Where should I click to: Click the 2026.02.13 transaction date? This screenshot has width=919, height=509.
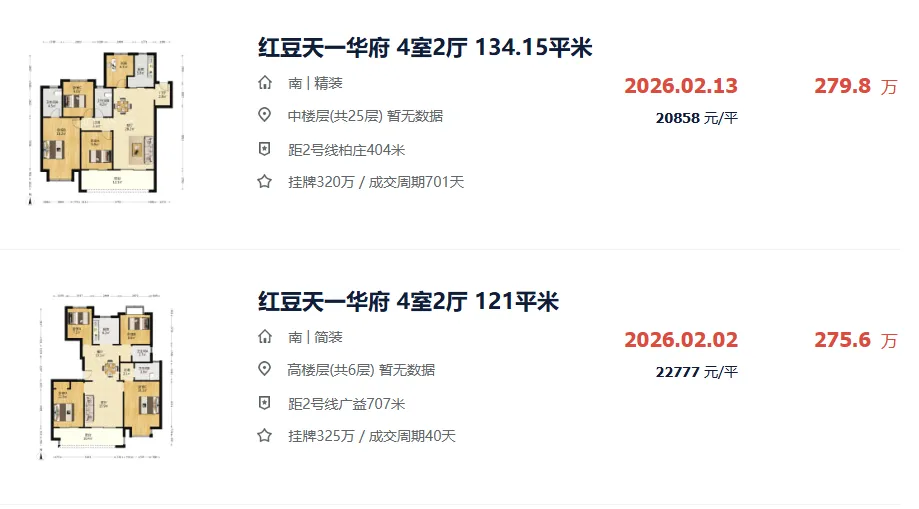click(x=681, y=86)
